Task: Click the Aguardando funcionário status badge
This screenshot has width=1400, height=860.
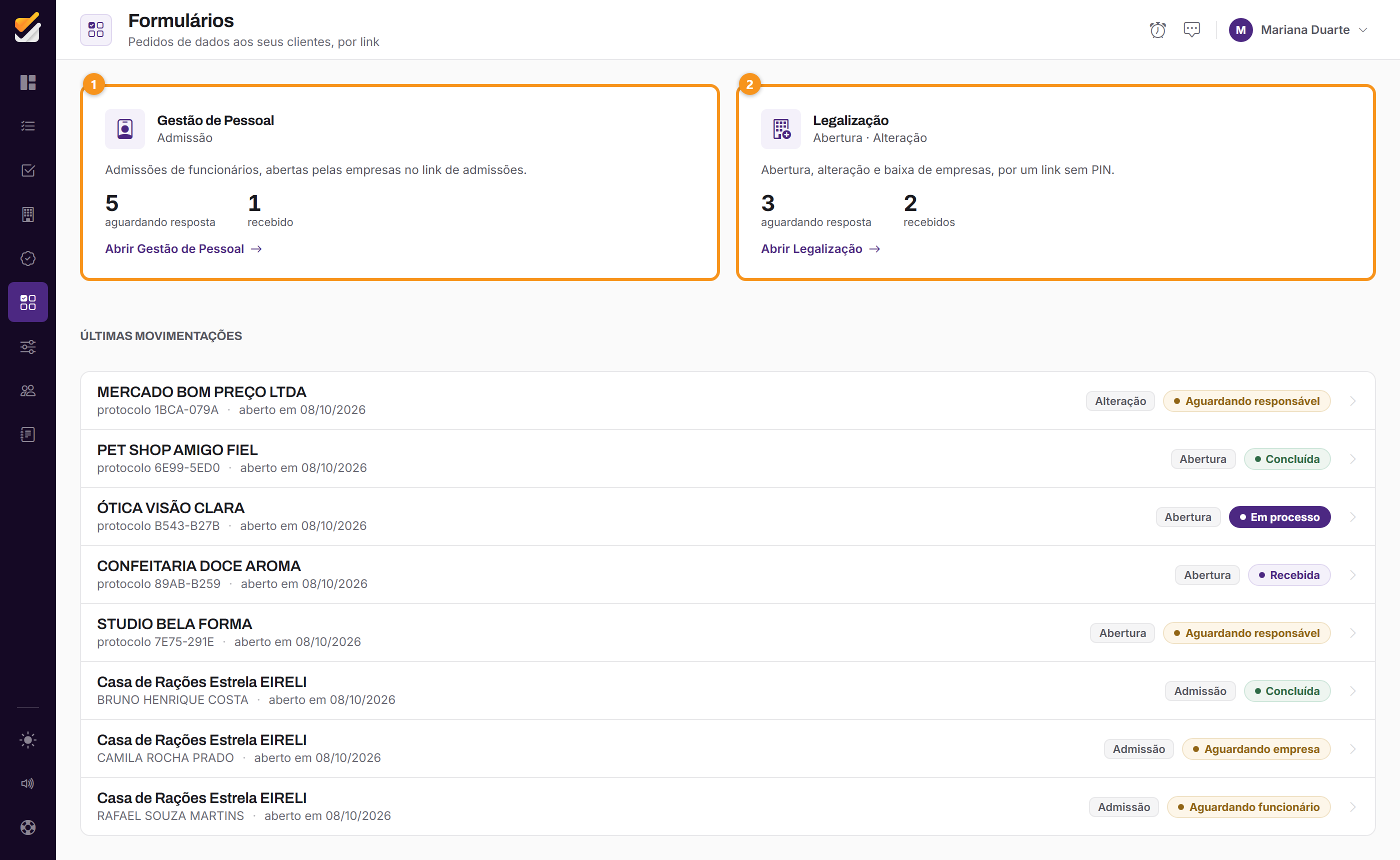Action: point(1248,807)
